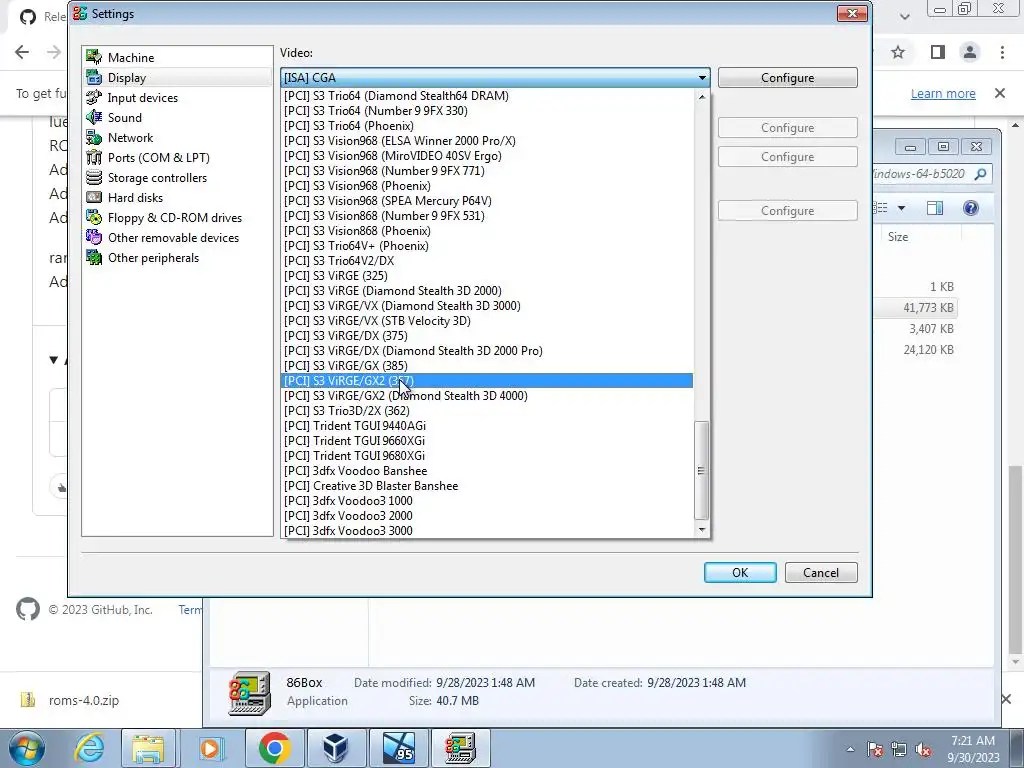
Task: Click the Explorer help icon
Action: 970,208
